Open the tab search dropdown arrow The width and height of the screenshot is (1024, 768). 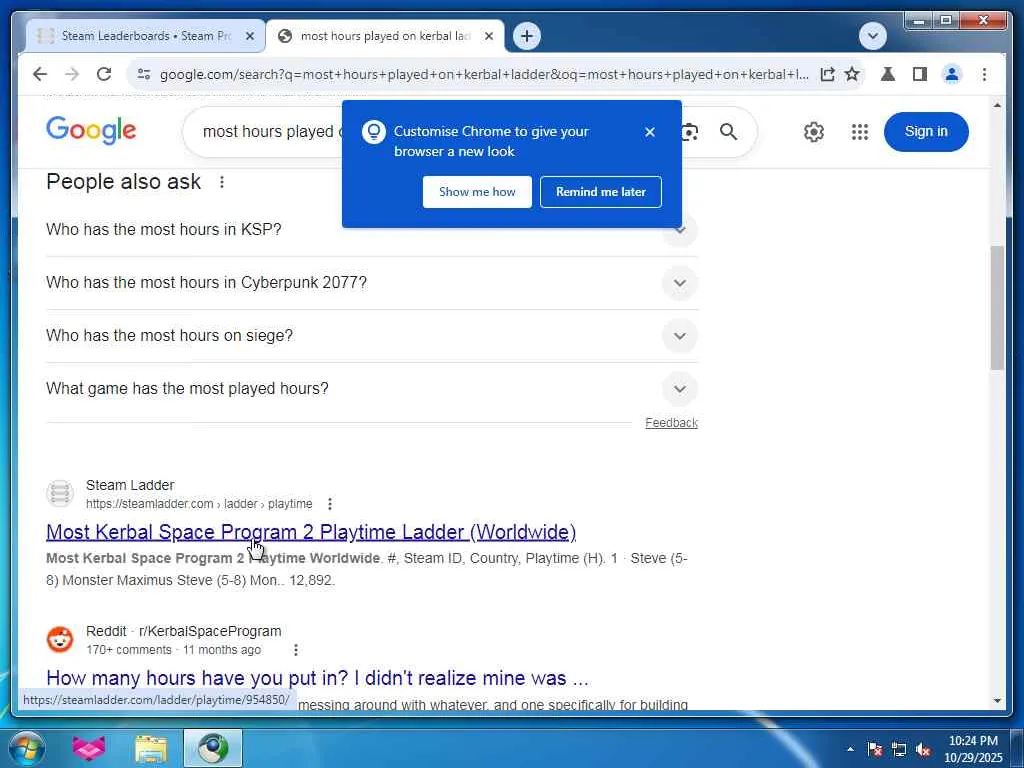click(872, 36)
